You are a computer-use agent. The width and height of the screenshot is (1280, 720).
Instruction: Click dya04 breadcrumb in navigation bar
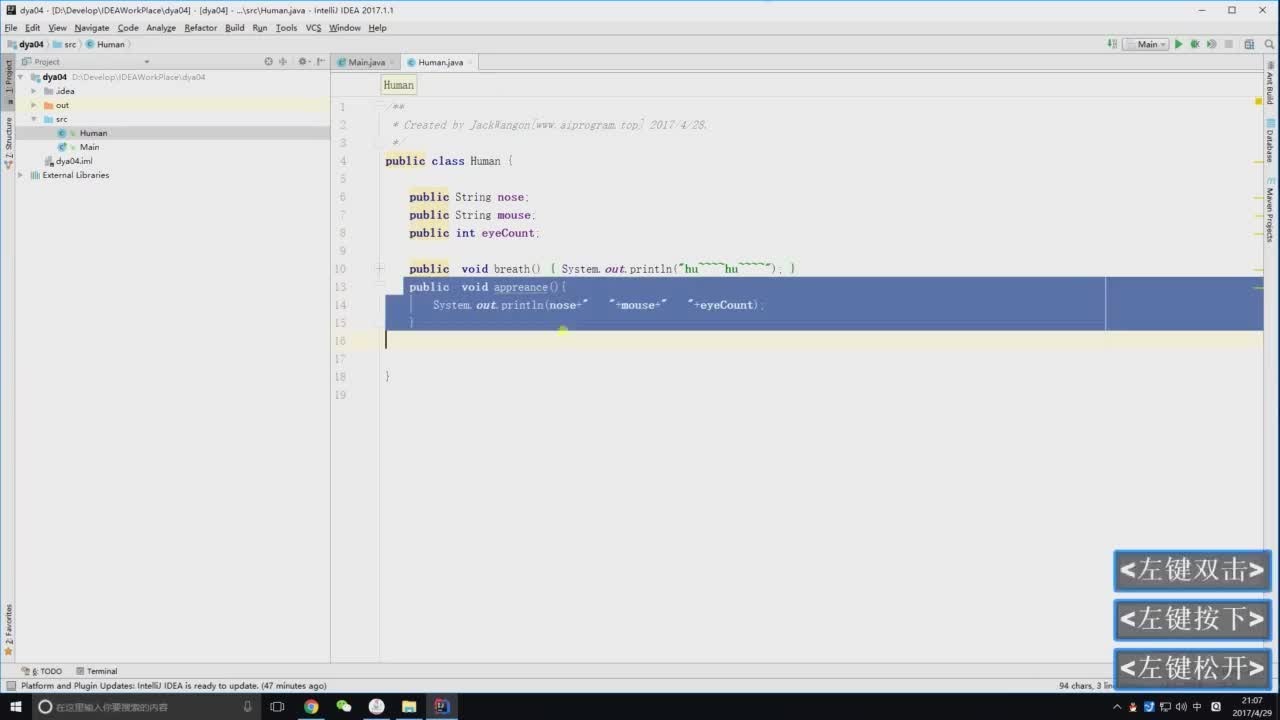point(25,44)
